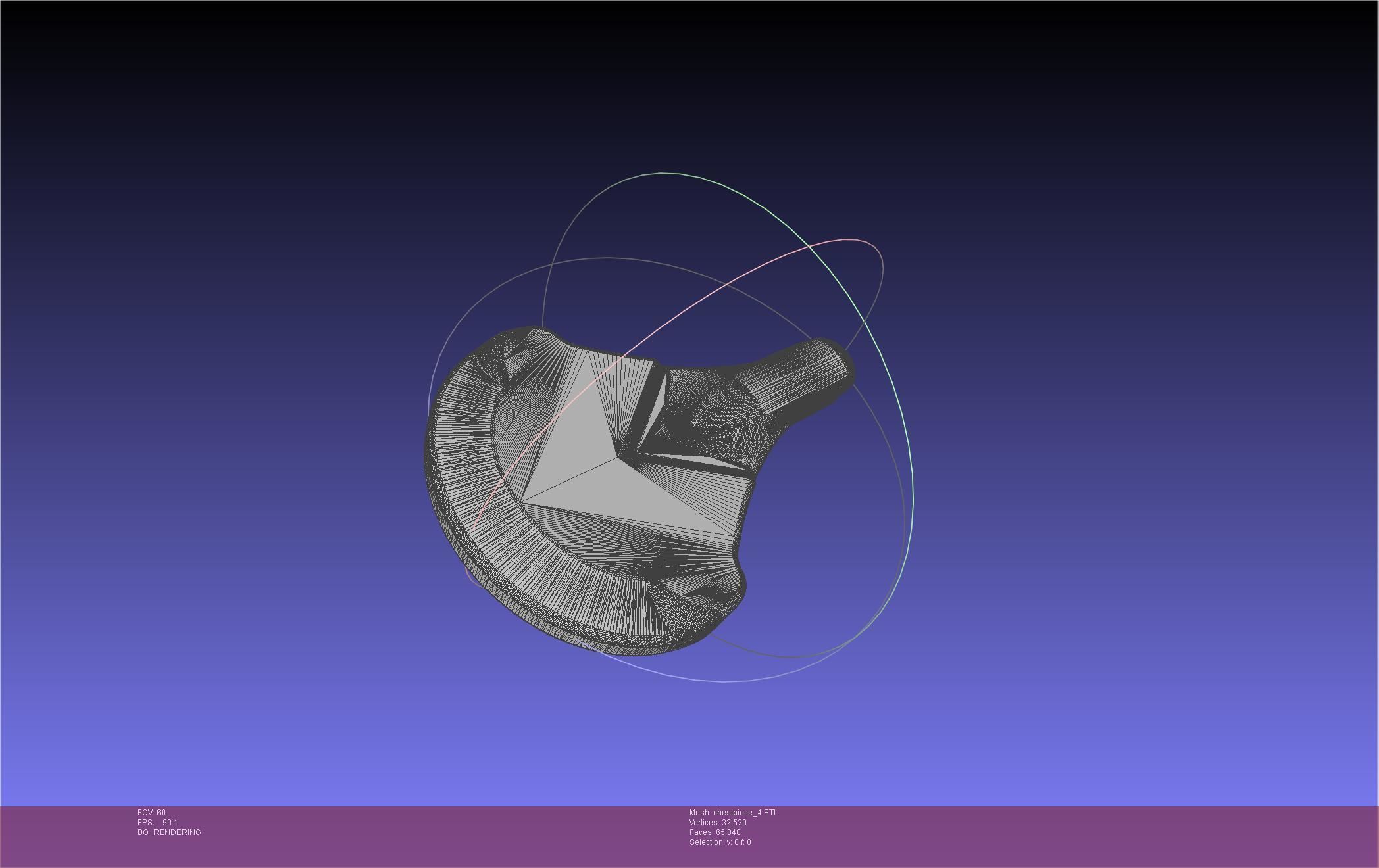Click the FOV: 60 readout

click(x=151, y=813)
